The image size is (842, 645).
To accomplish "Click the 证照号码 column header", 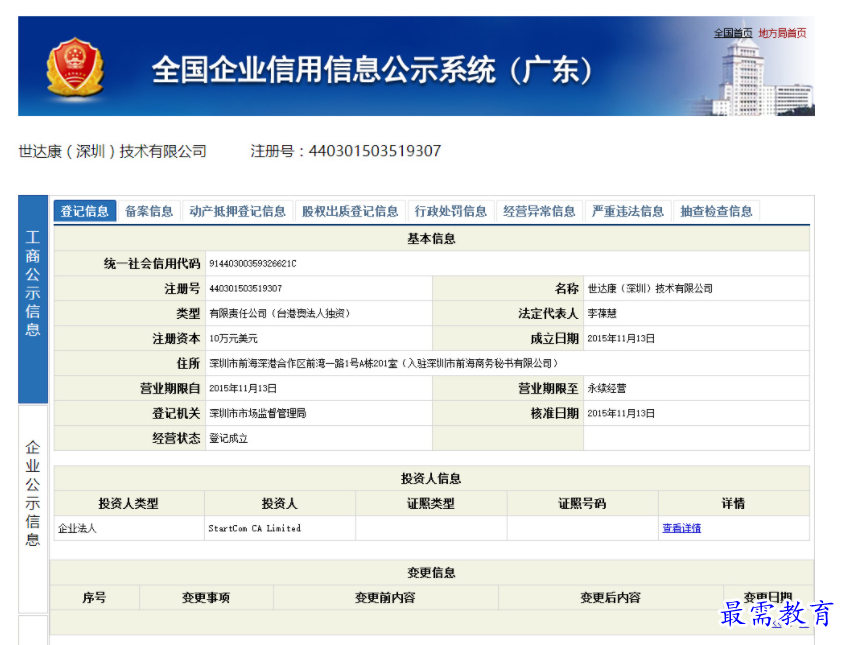I will click(582, 503).
